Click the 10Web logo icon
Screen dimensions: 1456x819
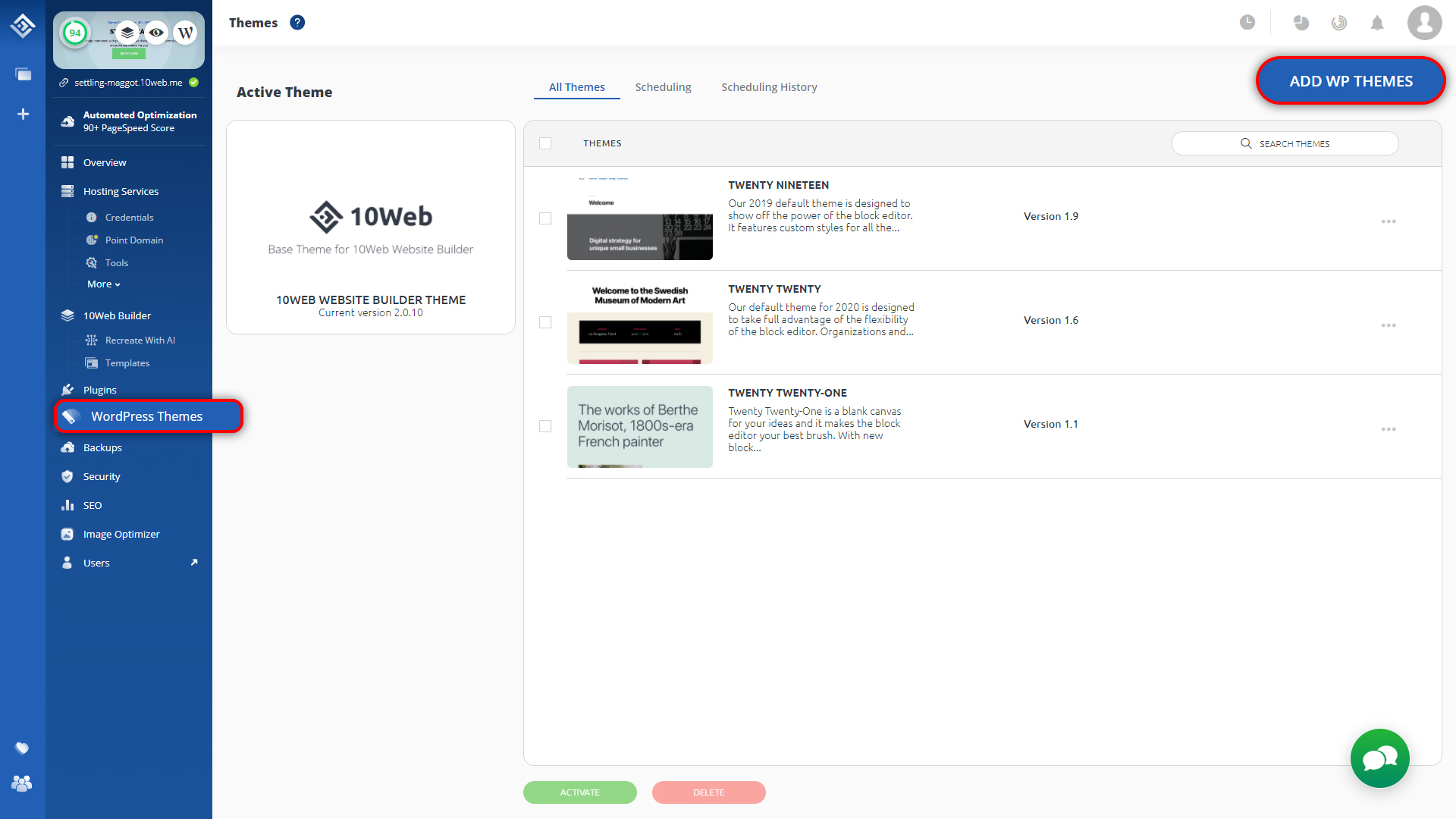click(x=23, y=26)
